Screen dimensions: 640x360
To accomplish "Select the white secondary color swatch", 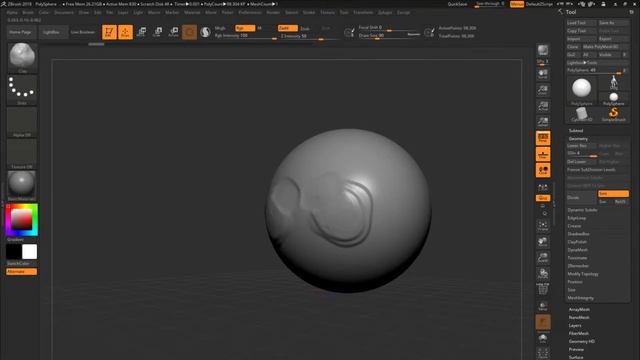I will coord(29,252).
